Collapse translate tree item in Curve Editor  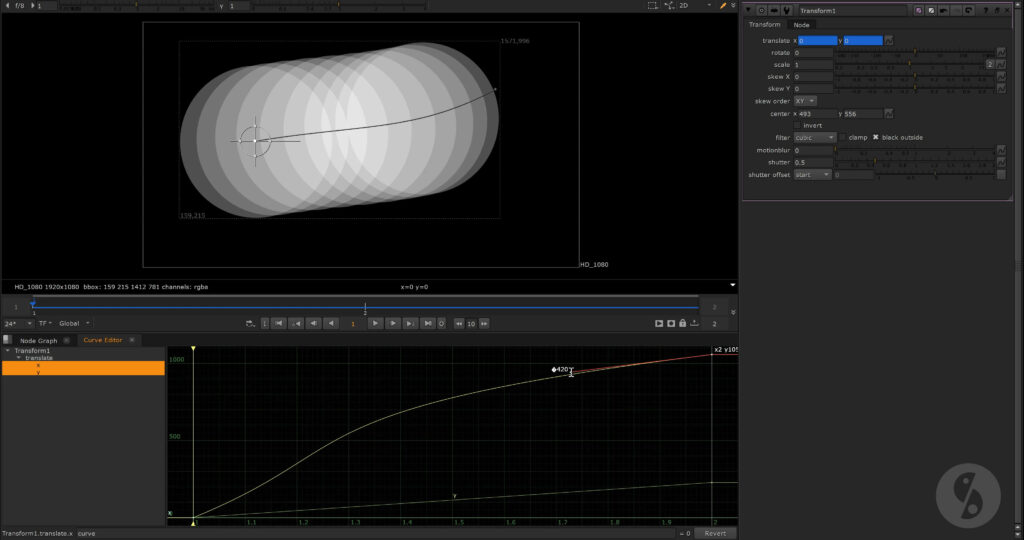click(x=19, y=358)
